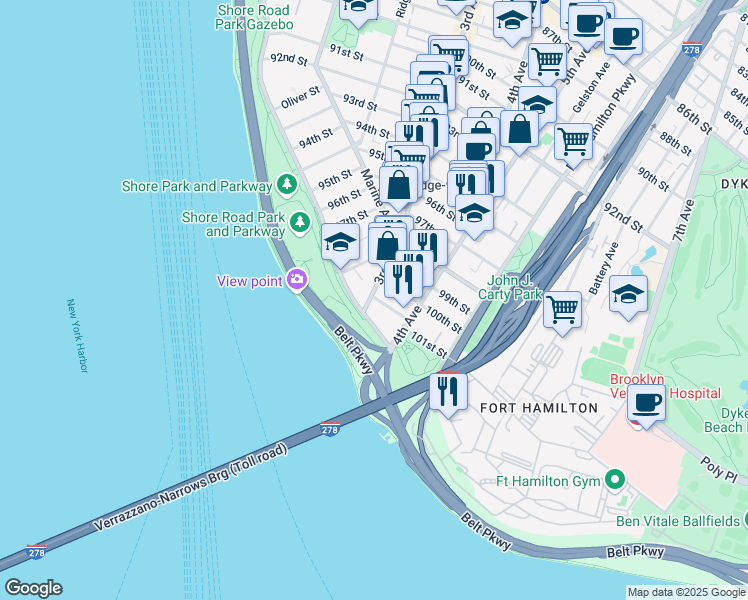Select the Shore Park and Parkway tree marker
Image resolution: width=748 pixels, height=600 pixels.
point(287,185)
